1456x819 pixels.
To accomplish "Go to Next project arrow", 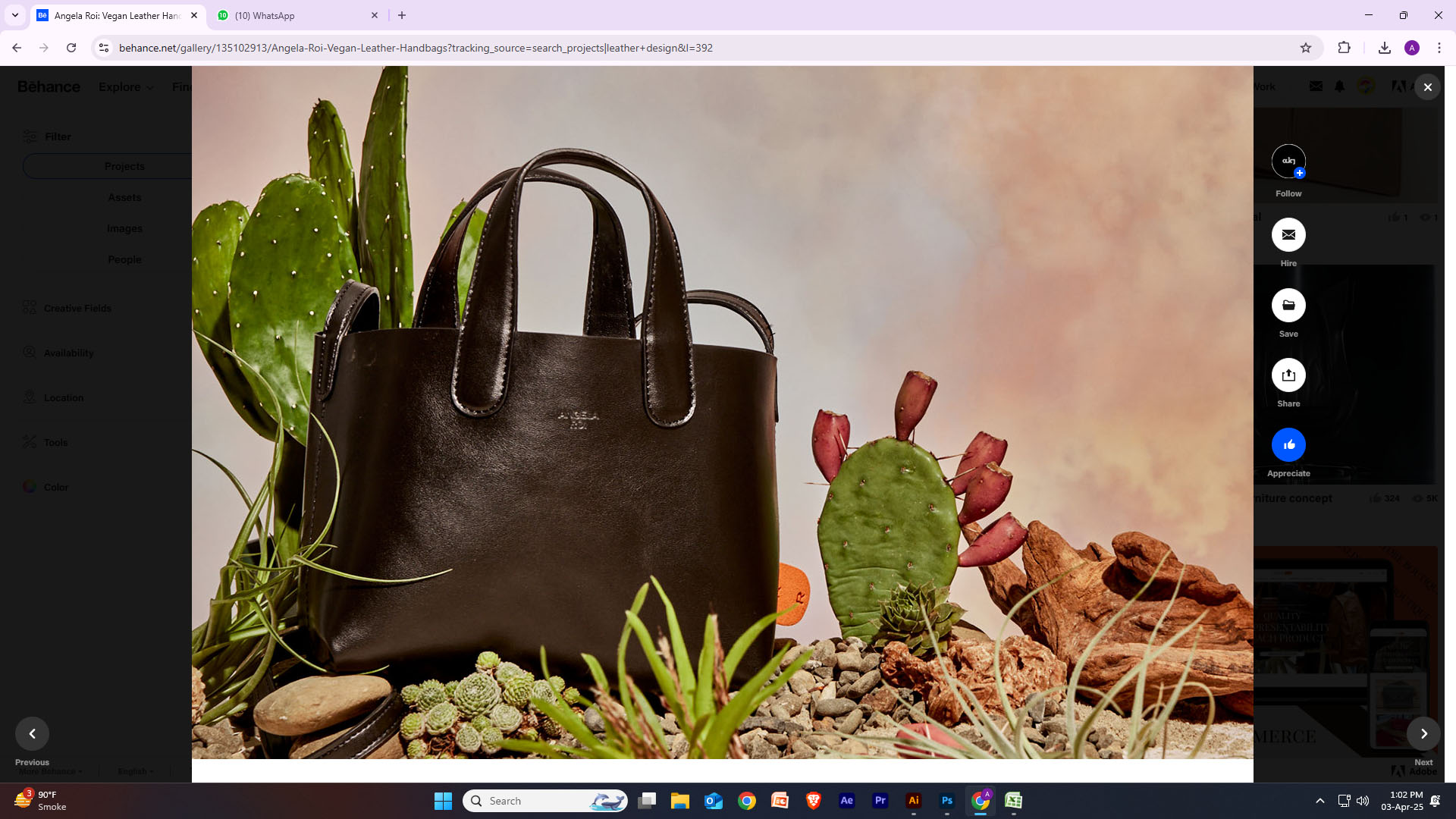I will tap(1423, 733).
